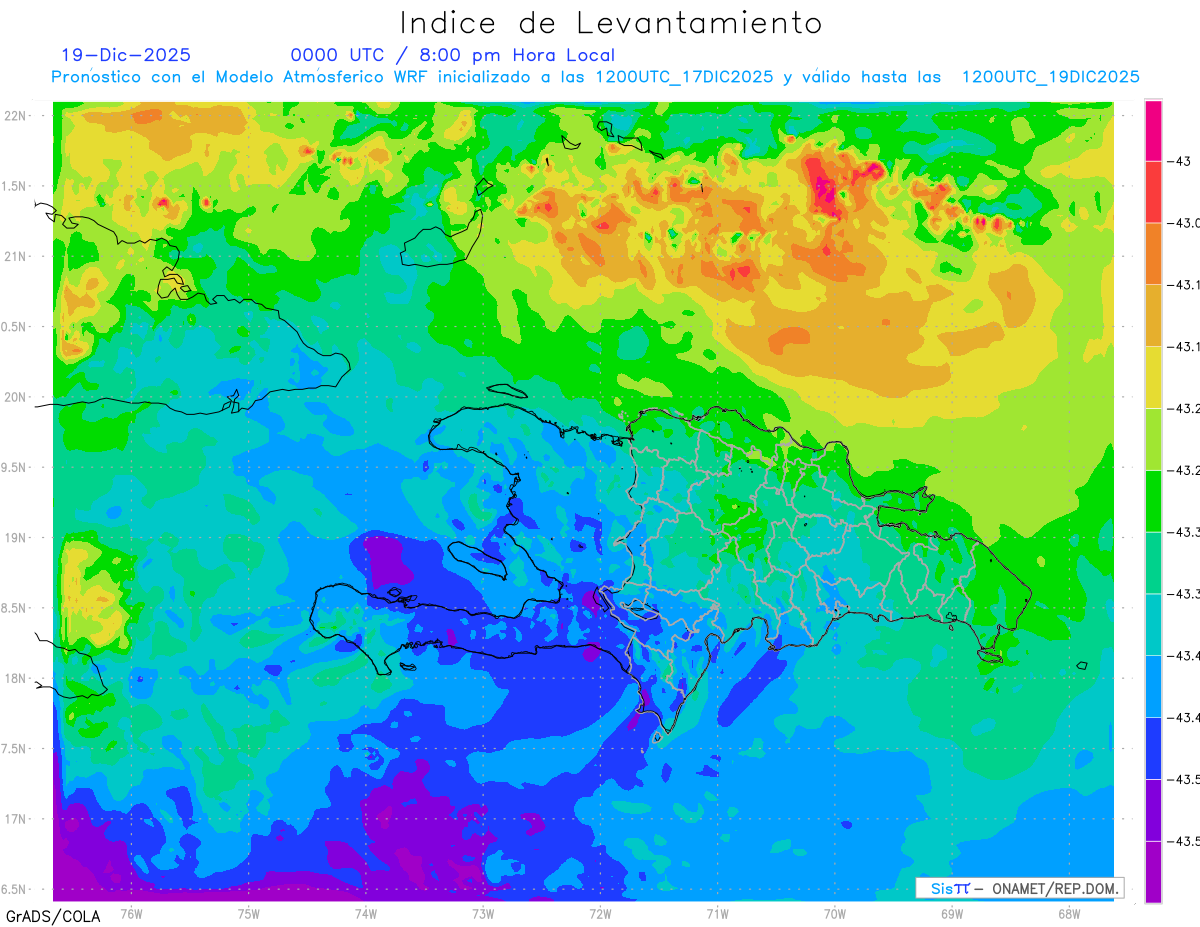This screenshot has height=927, width=1200.
Task: Pick the dark orange color bar segment
Action: point(1153,253)
